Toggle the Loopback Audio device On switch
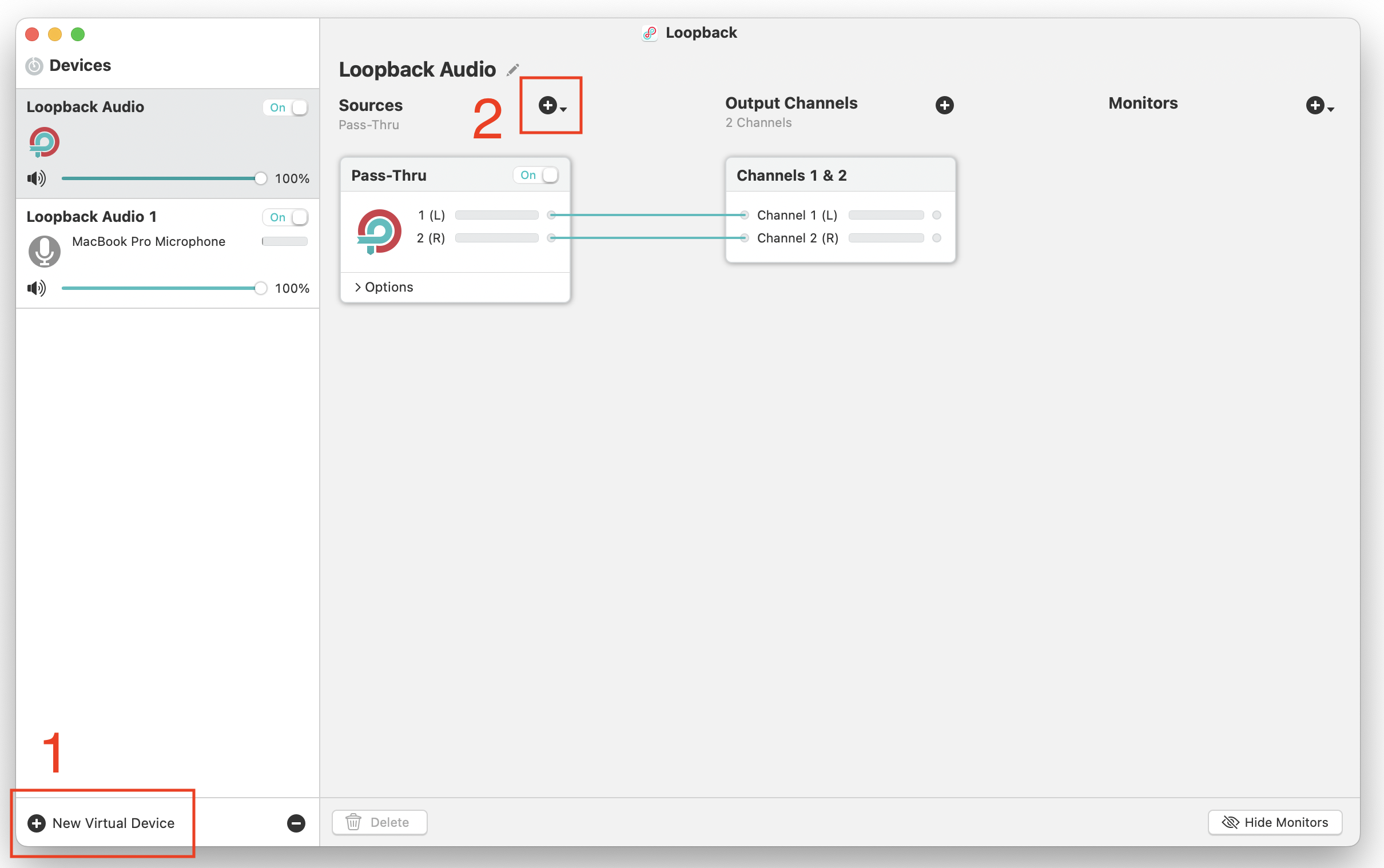 (x=286, y=107)
